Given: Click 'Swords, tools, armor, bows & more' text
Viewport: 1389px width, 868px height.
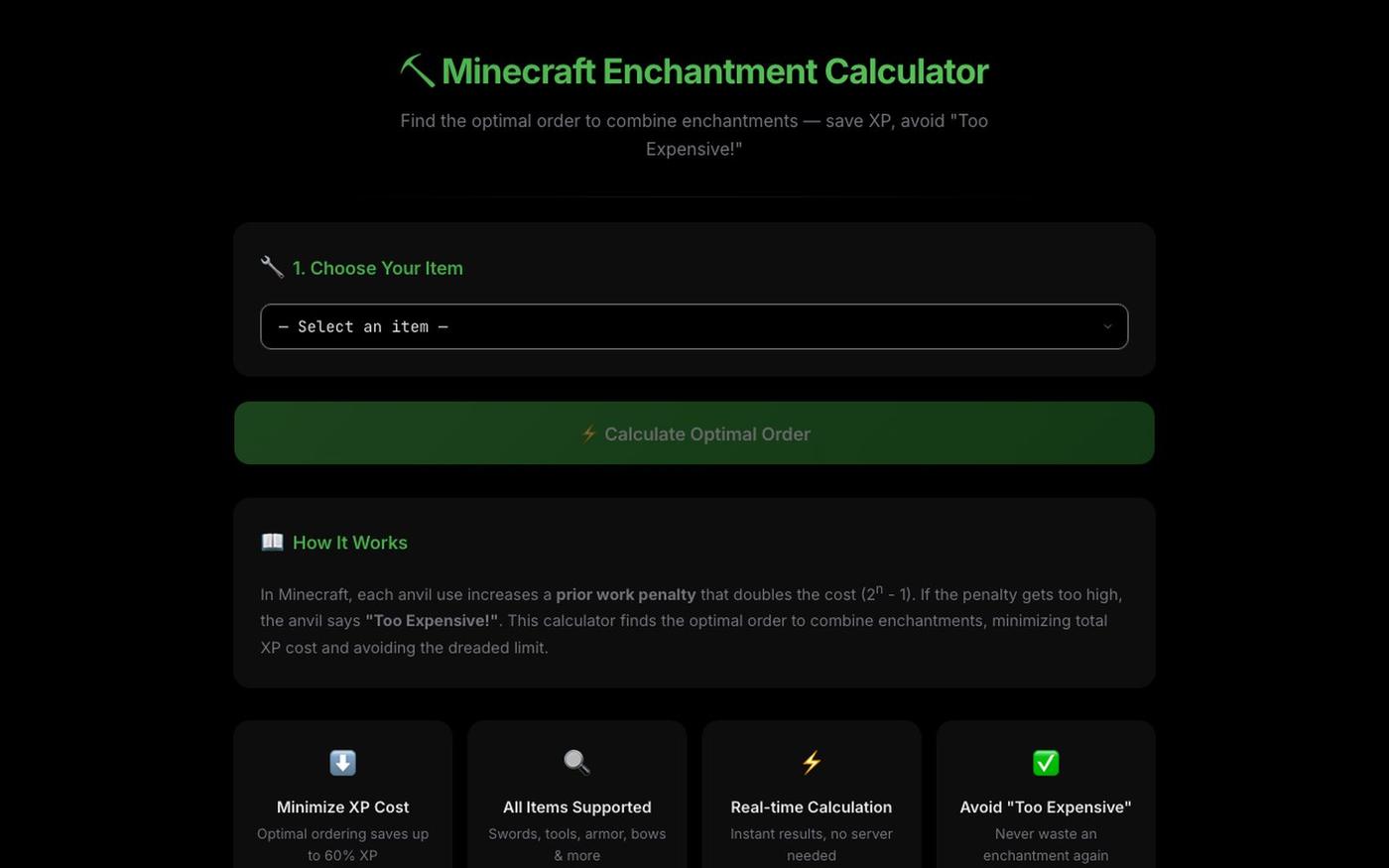Looking at the screenshot, I should (x=576, y=844).
